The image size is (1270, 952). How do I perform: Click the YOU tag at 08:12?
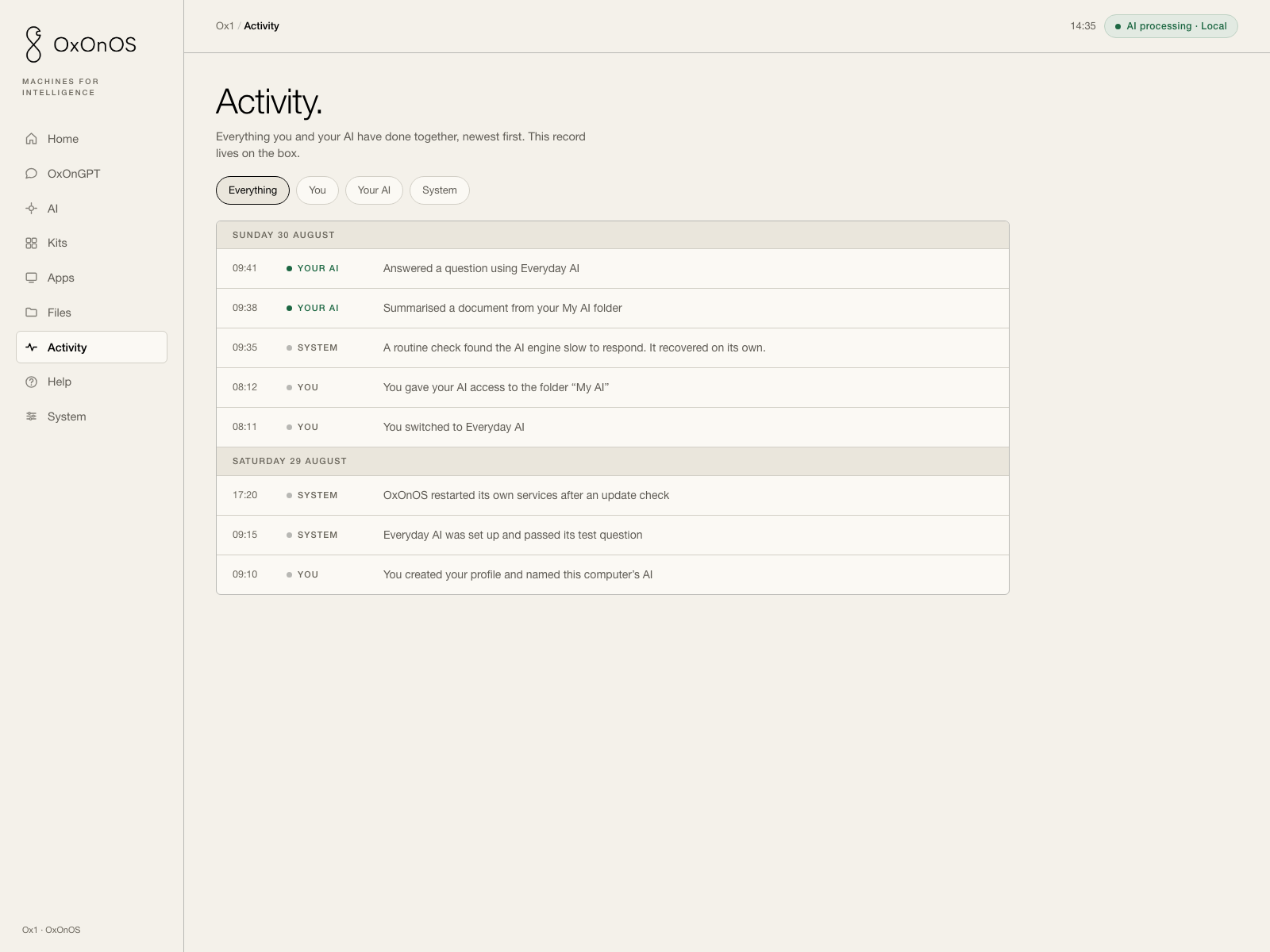pos(302,387)
